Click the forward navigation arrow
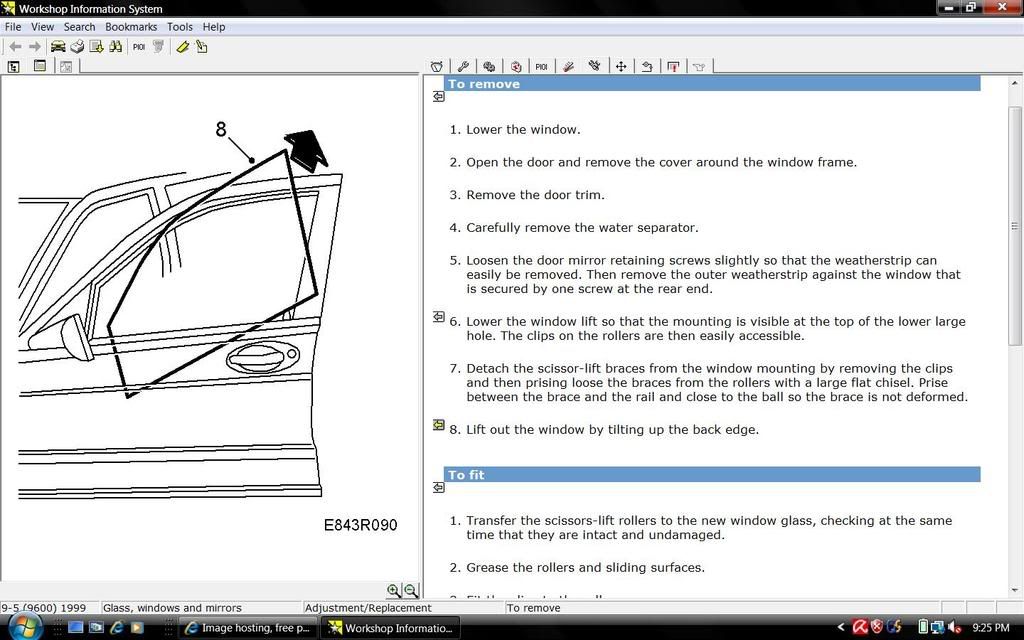1024x640 pixels. tap(33, 46)
